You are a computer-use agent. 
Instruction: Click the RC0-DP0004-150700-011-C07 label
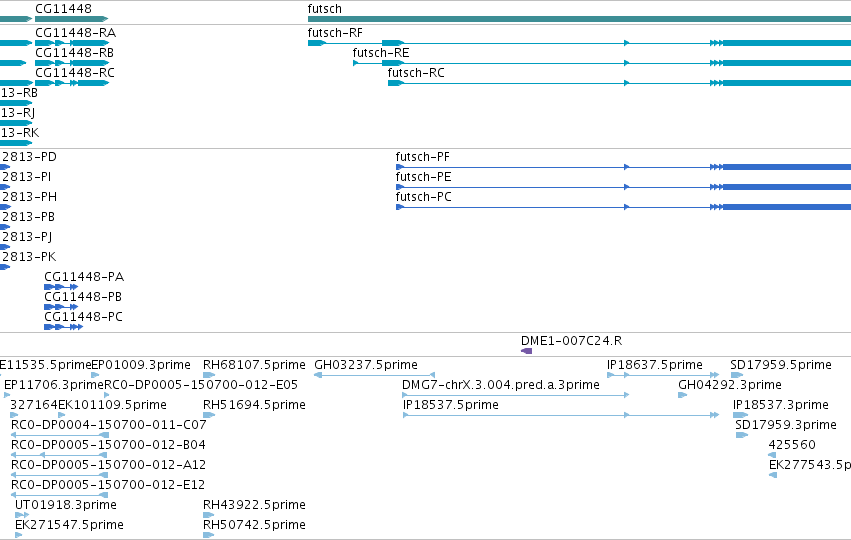point(109,425)
